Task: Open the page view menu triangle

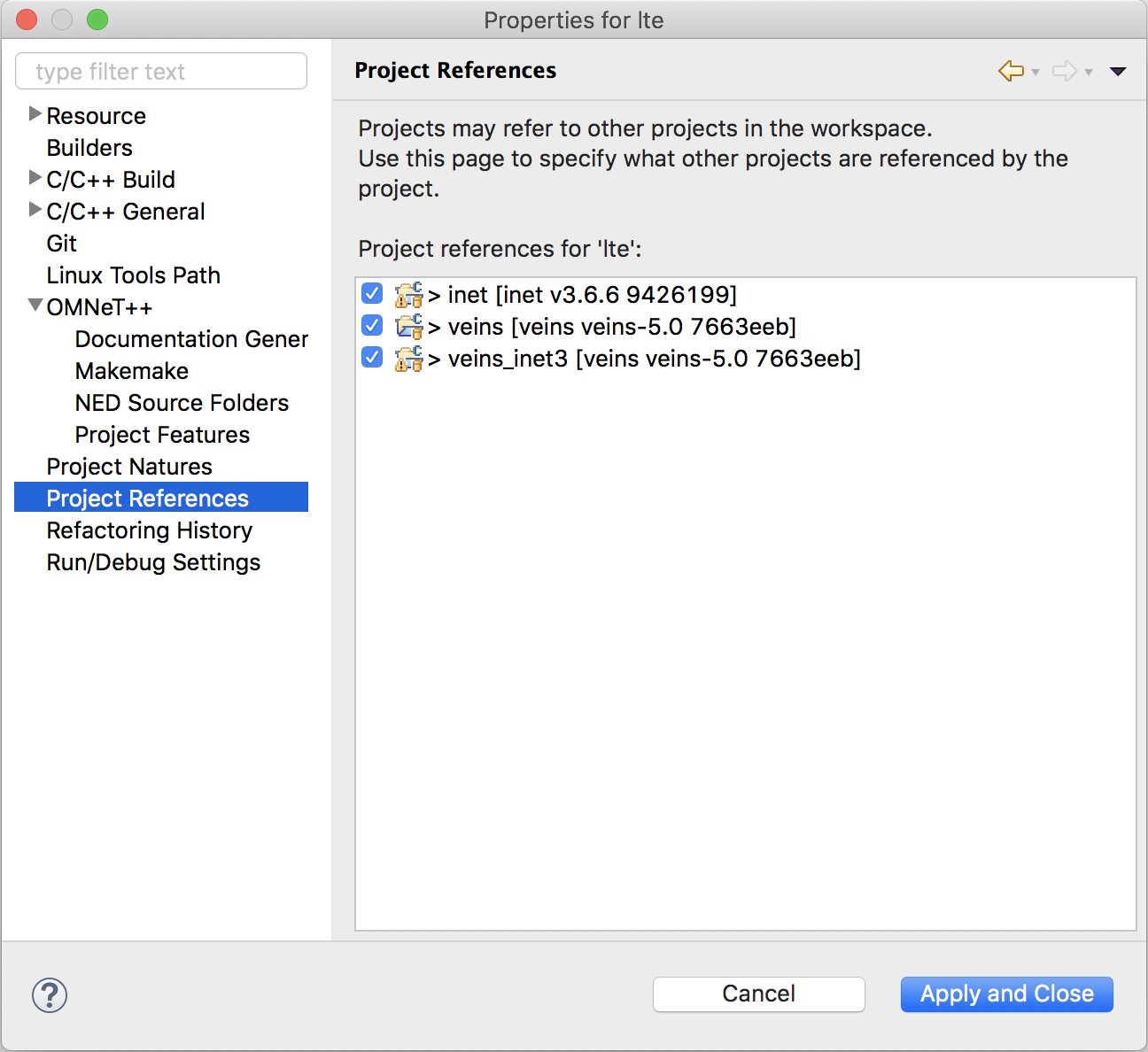Action: point(1118,72)
